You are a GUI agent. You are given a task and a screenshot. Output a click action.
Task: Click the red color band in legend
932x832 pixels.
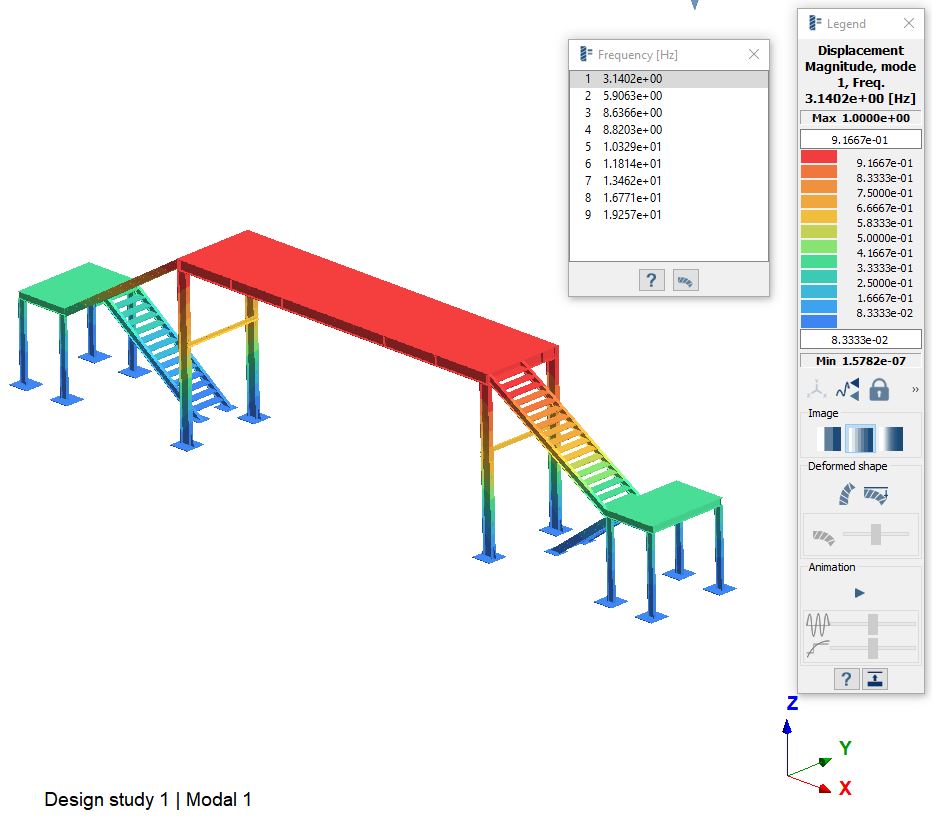(819, 157)
